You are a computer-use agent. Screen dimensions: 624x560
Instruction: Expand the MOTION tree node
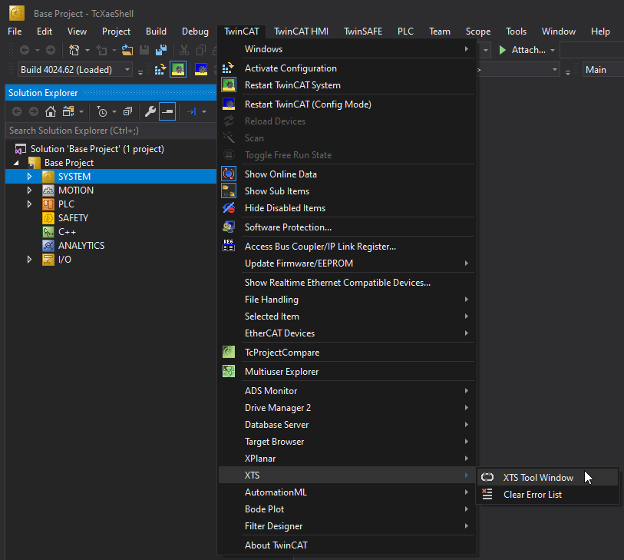(29, 190)
